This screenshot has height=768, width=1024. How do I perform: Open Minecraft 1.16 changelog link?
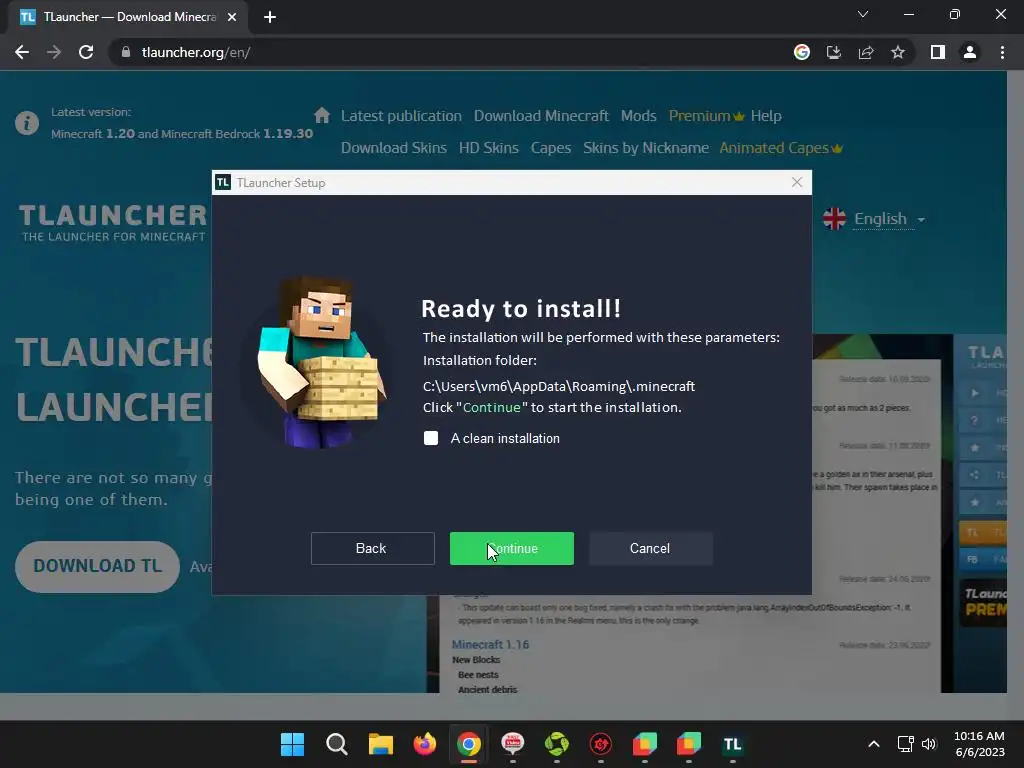[490, 644]
